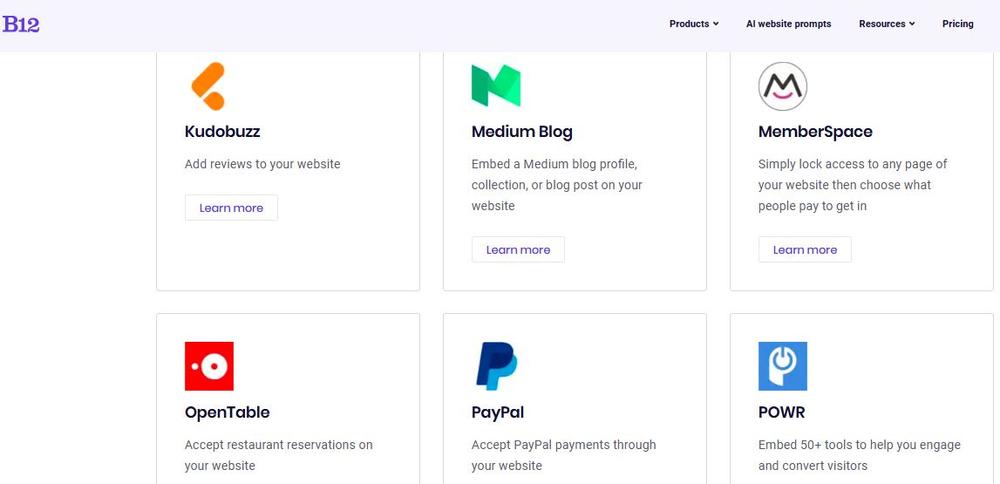The image size is (1000, 484).
Task: Click the blue PayPal logo icon
Action: click(496, 366)
